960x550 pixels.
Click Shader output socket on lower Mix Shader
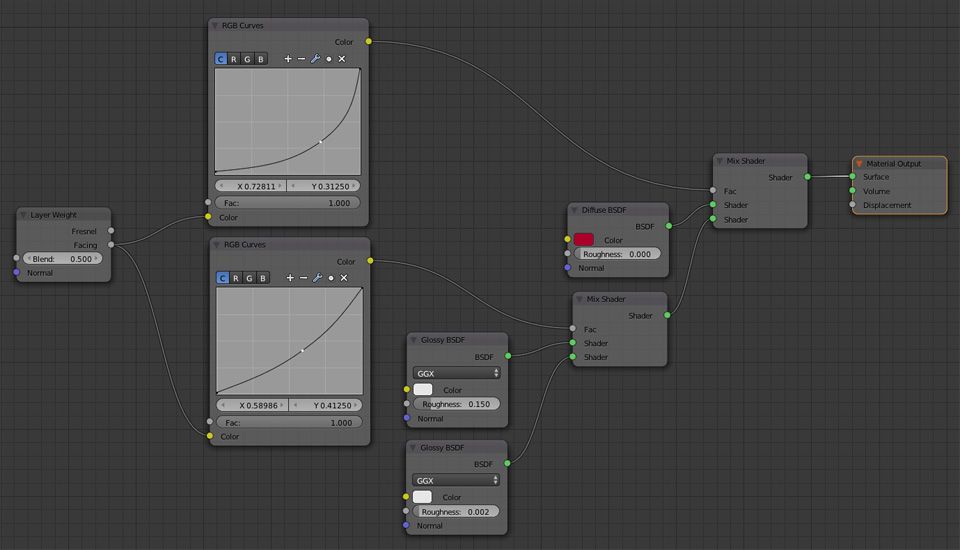point(667,315)
